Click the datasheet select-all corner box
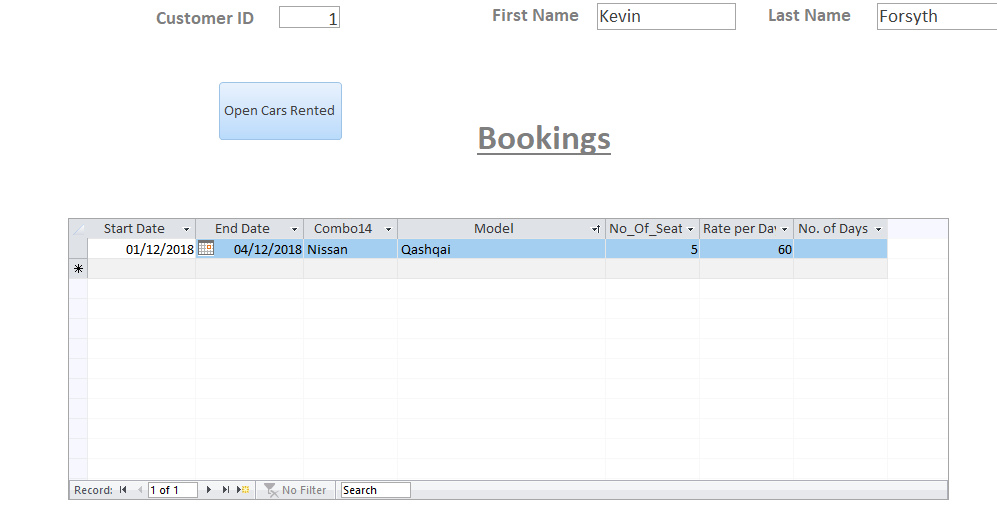Image resolution: width=997 pixels, height=522 pixels. coord(78,229)
